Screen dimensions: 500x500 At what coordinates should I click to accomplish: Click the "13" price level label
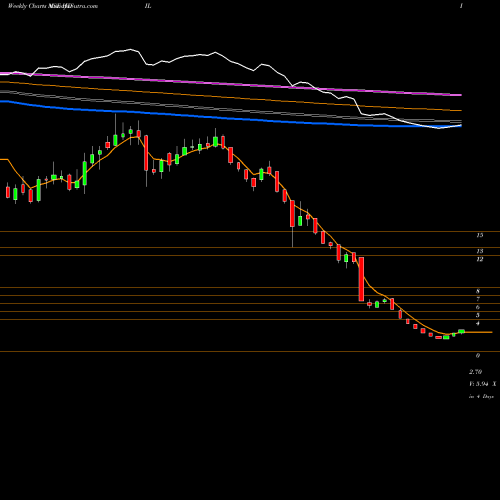[x=479, y=251]
